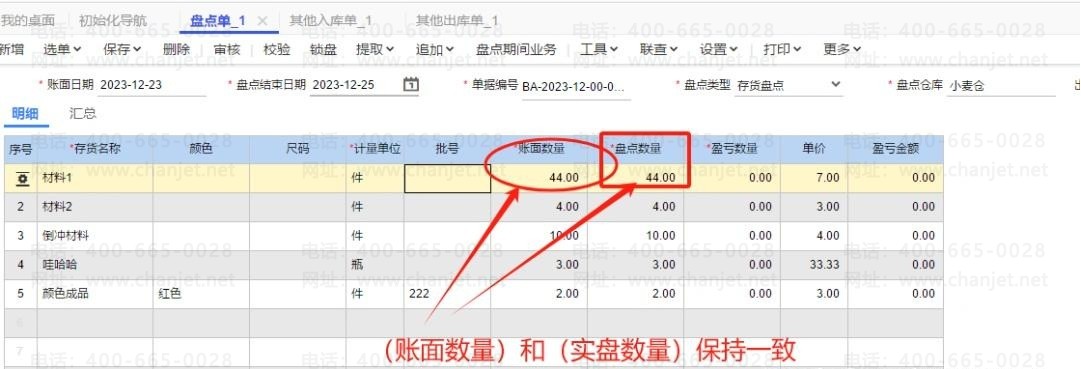This screenshot has width=1081, height=369.
Task: Switch to 其他入库单_1 tab
Action: coord(331,21)
